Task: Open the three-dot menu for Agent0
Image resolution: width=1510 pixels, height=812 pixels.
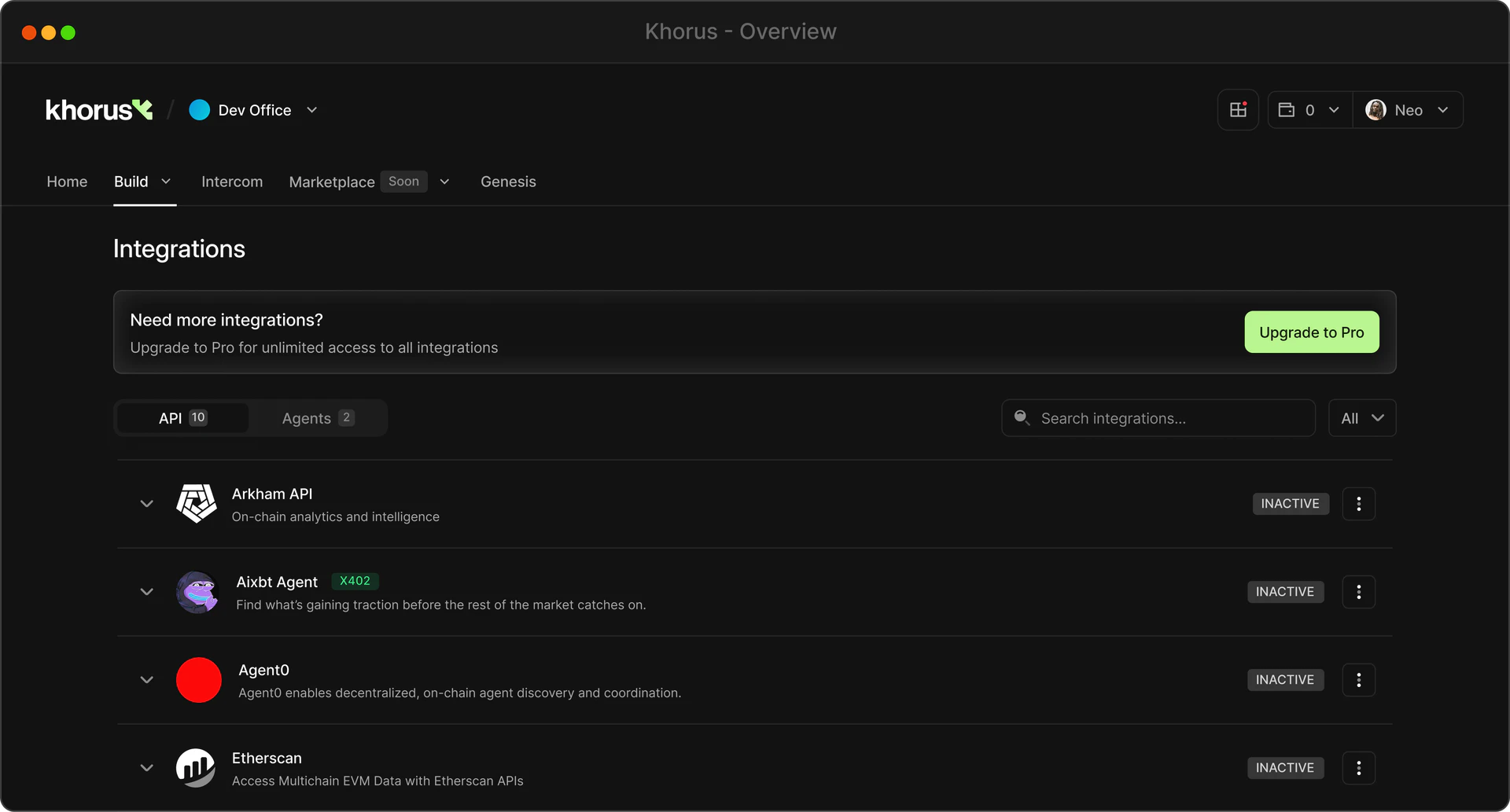Action: pos(1358,680)
